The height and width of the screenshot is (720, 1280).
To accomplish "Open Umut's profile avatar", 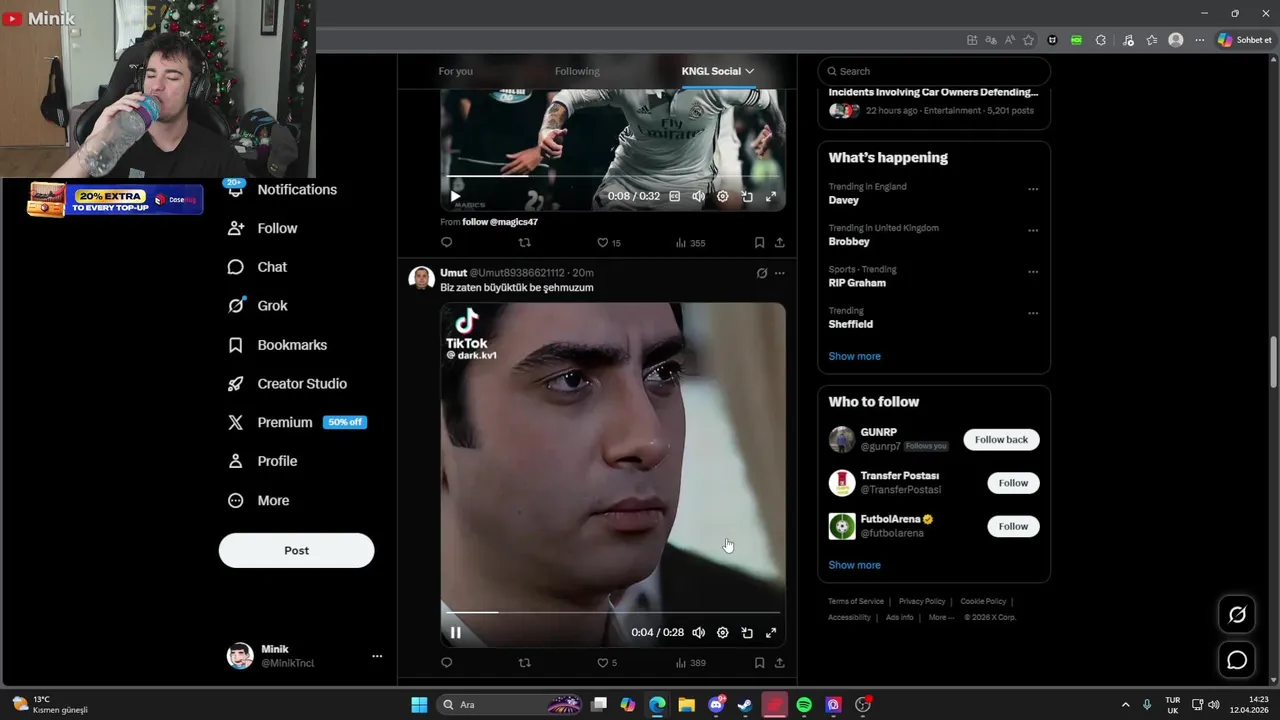I will coord(421,278).
